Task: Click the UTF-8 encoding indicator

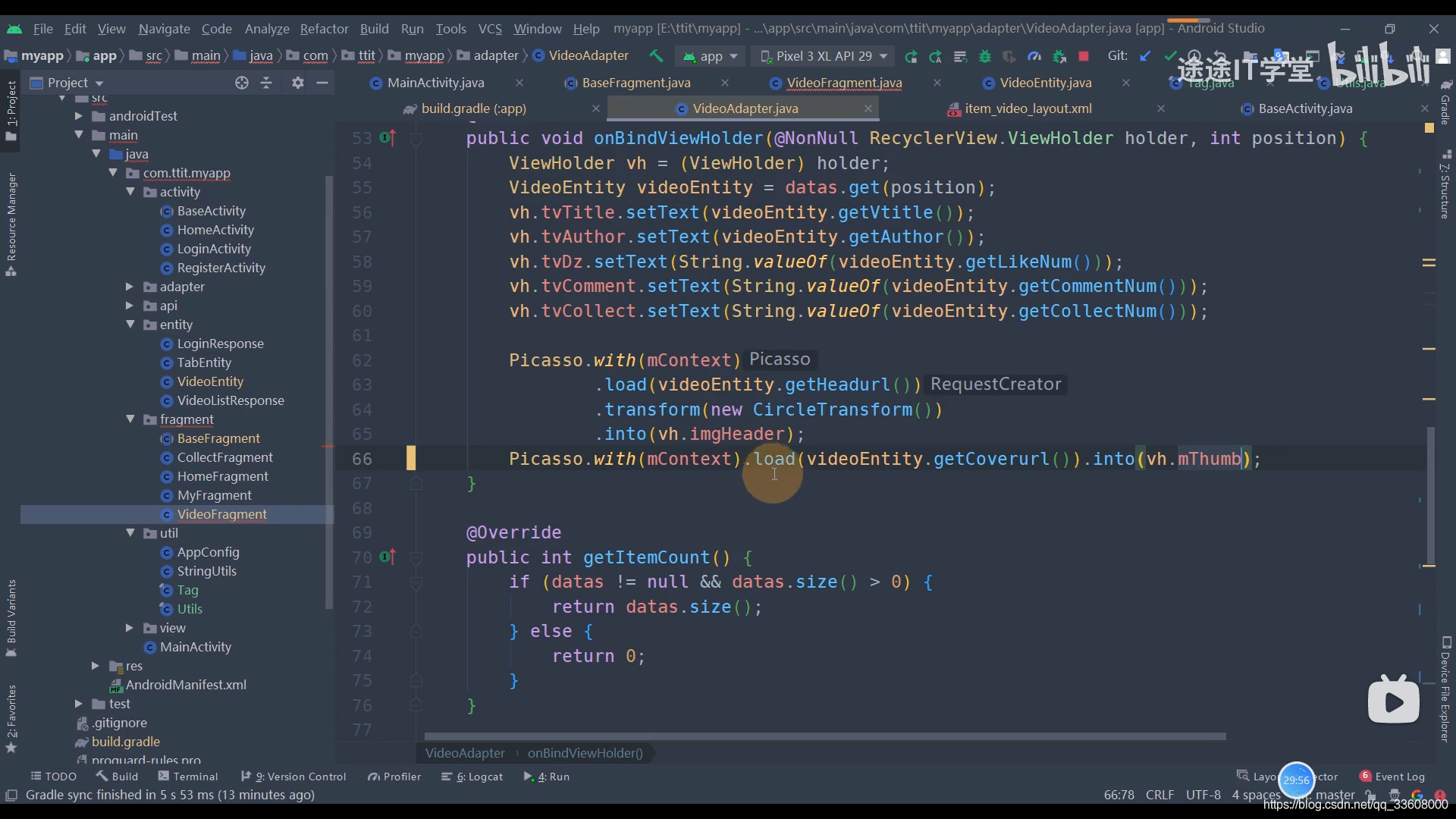Action: point(1203,795)
